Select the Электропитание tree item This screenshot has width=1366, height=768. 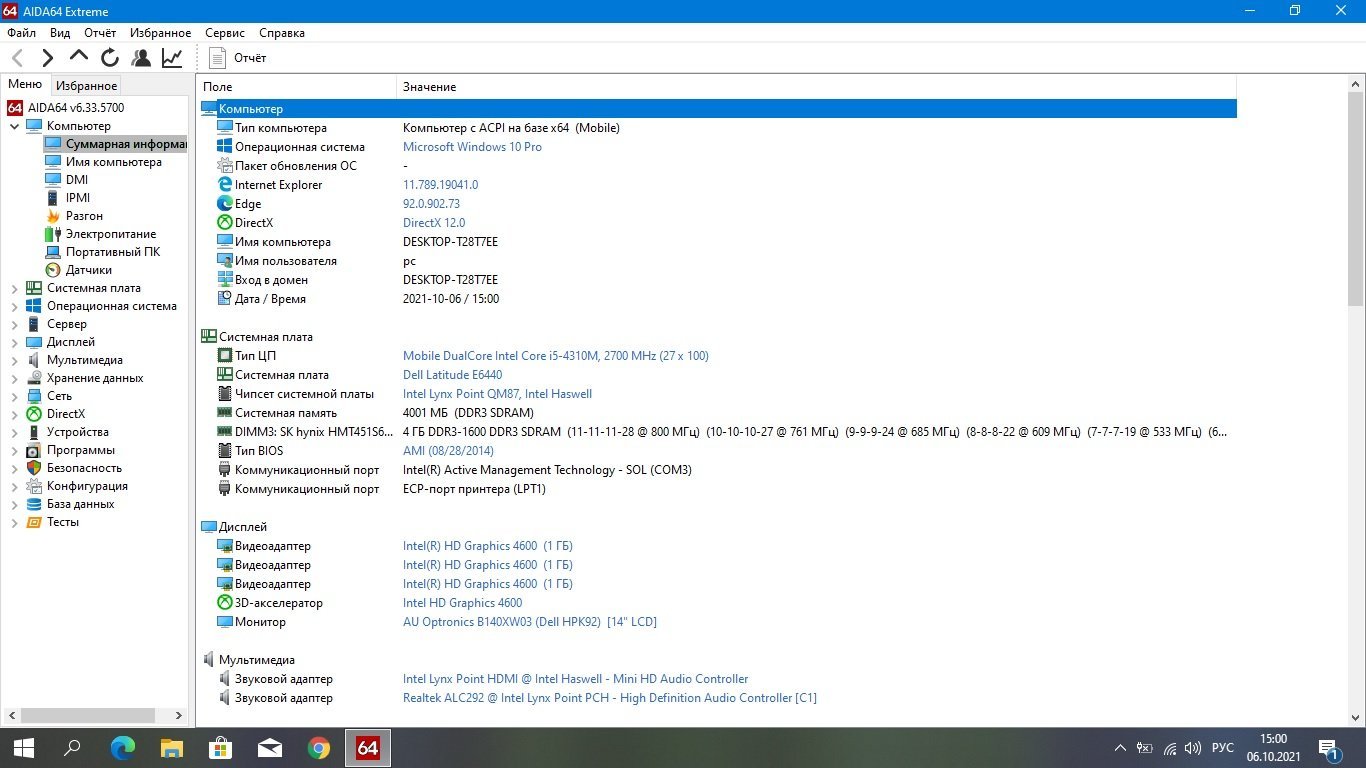pos(111,234)
